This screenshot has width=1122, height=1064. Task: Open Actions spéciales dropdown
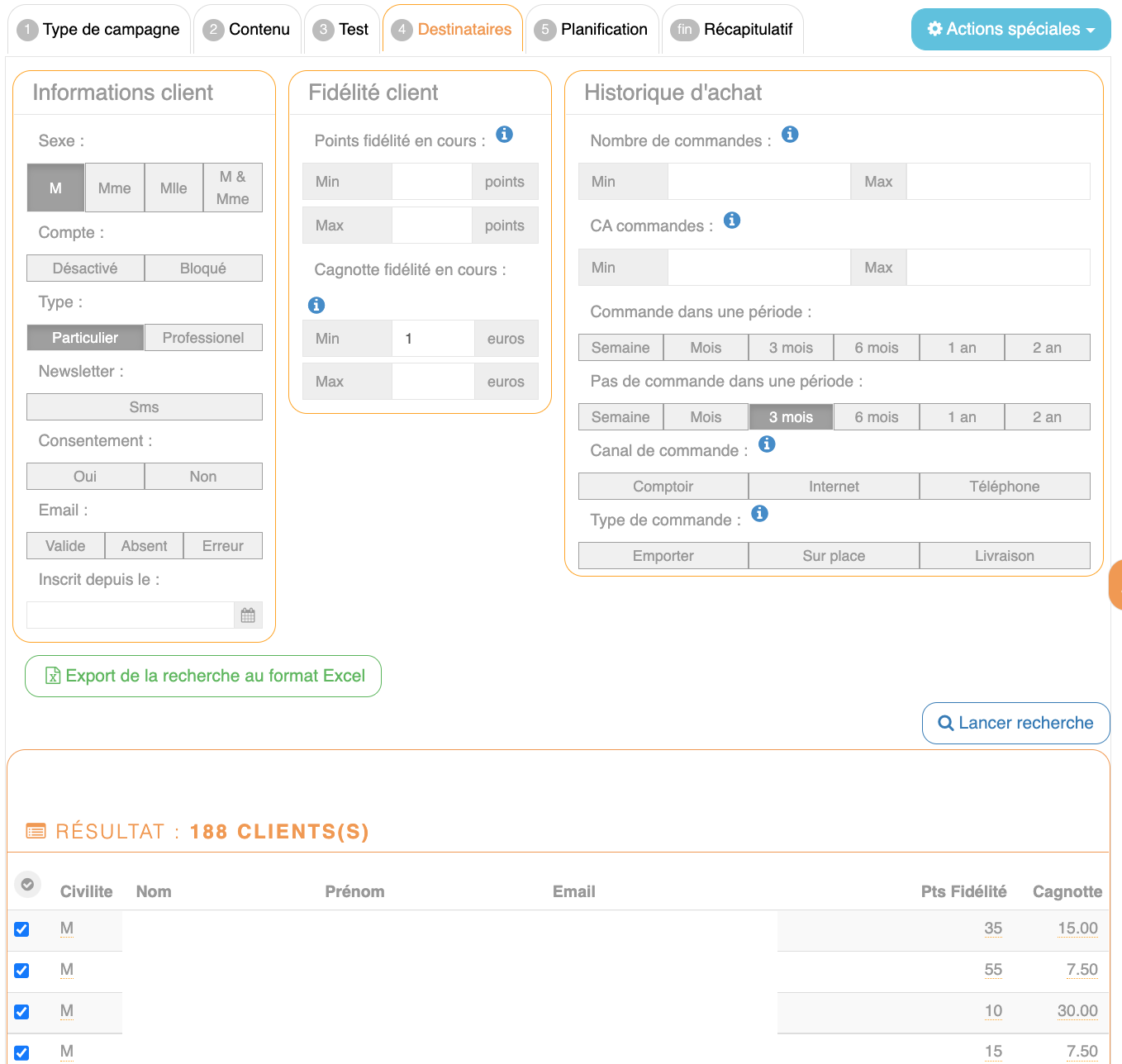(1010, 29)
